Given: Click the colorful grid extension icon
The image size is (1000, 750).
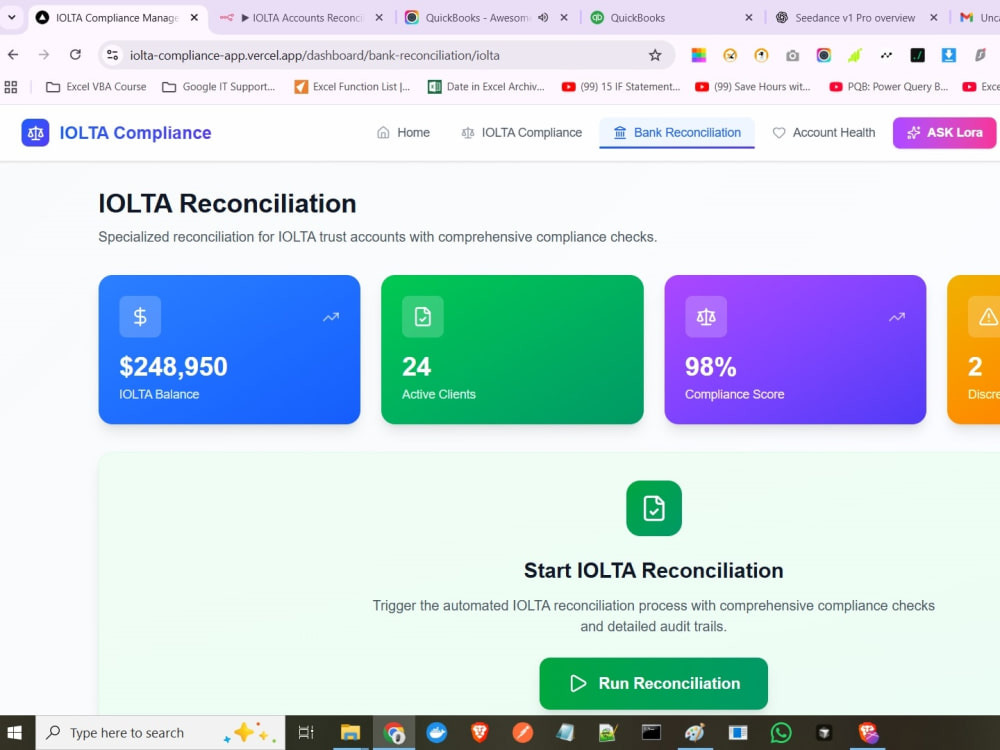Looking at the screenshot, I should [x=699, y=55].
